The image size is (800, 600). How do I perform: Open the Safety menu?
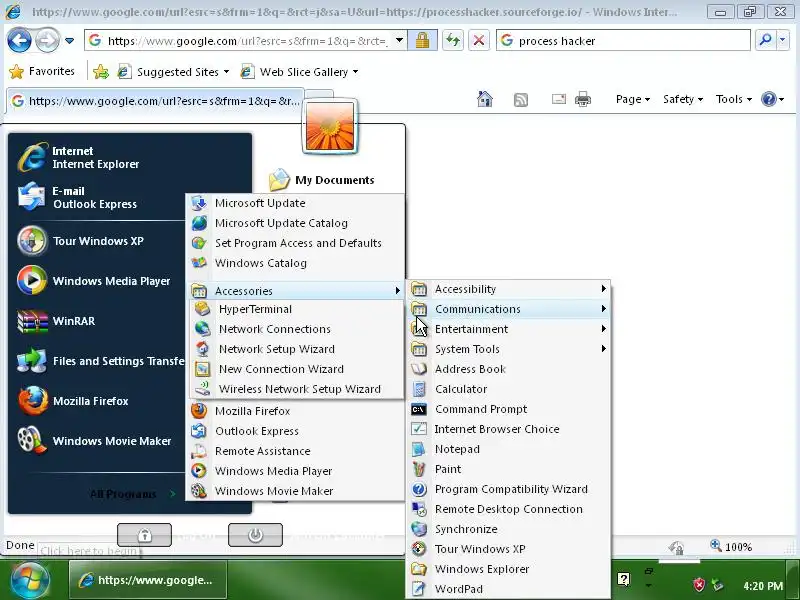click(683, 99)
